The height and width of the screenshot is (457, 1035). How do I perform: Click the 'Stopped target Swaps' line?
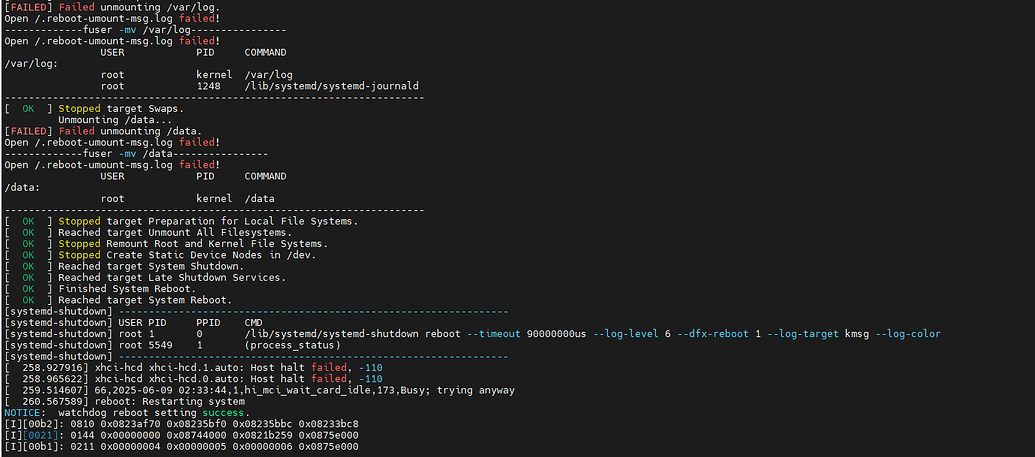click(120, 108)
